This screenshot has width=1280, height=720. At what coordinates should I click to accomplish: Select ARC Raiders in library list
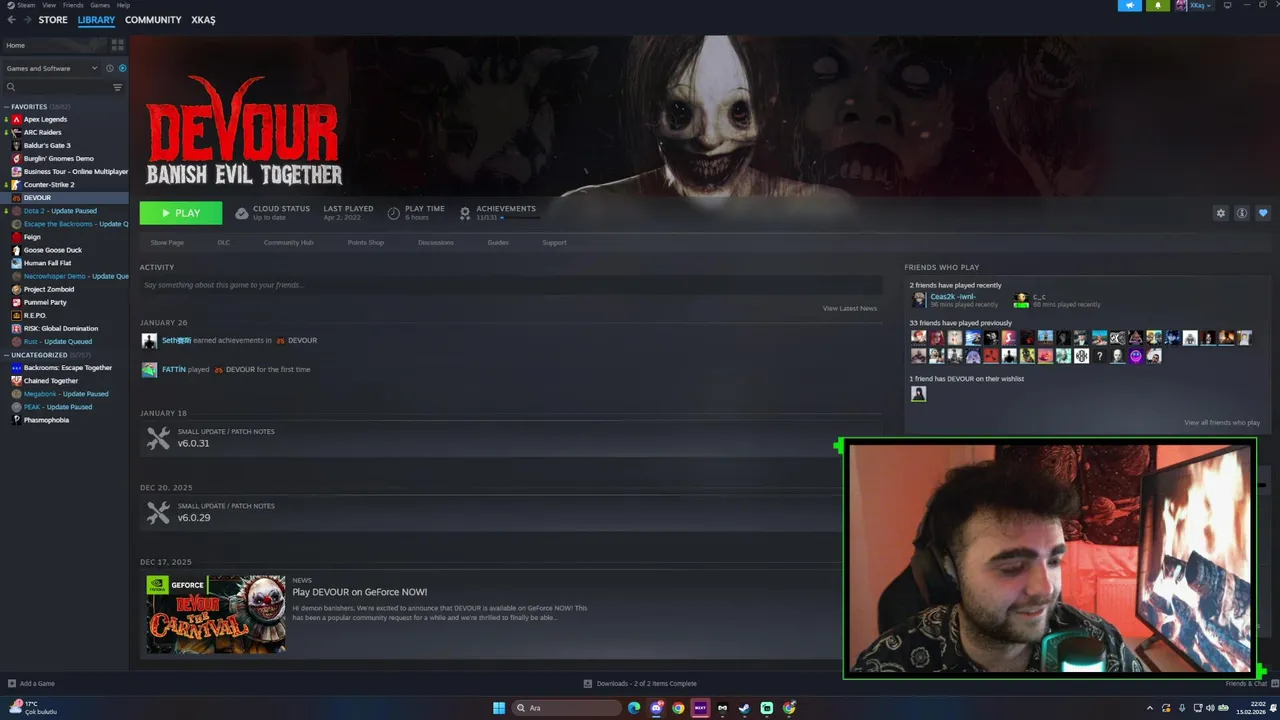42,132
